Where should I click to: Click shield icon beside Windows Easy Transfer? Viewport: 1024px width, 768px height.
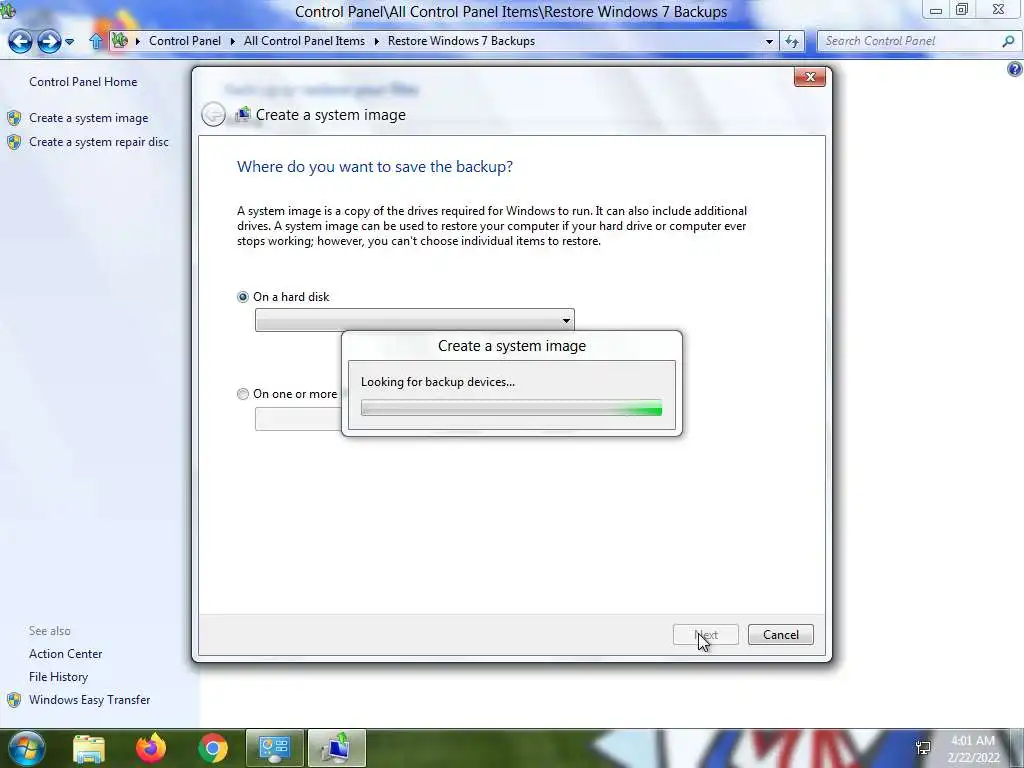(14, 700)
